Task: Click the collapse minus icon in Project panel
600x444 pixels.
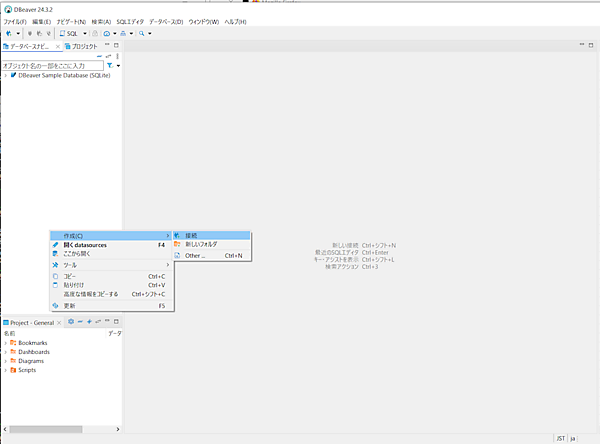Action: [80, 321]
